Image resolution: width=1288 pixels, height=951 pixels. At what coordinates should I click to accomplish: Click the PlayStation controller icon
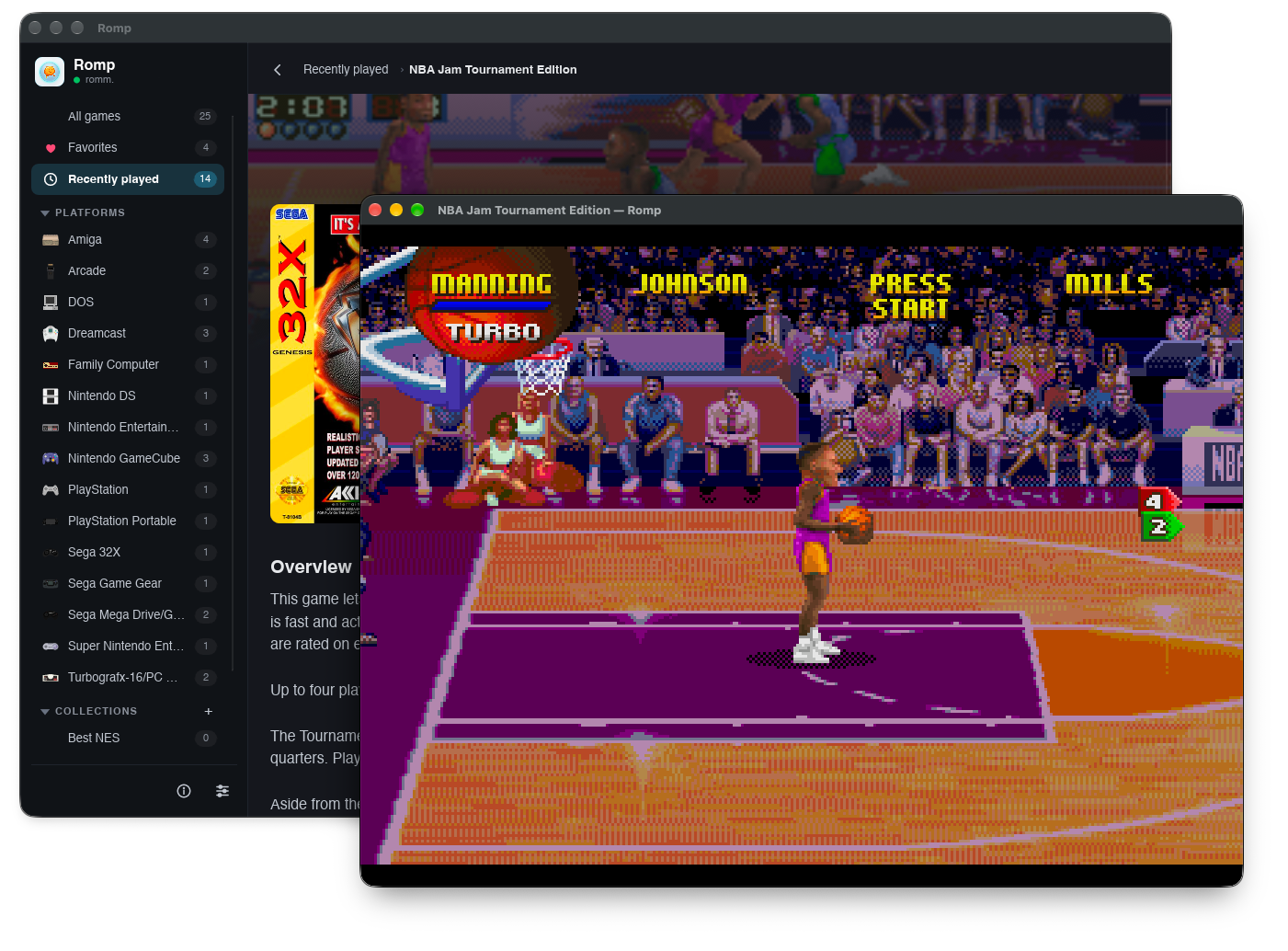[51, 490]
